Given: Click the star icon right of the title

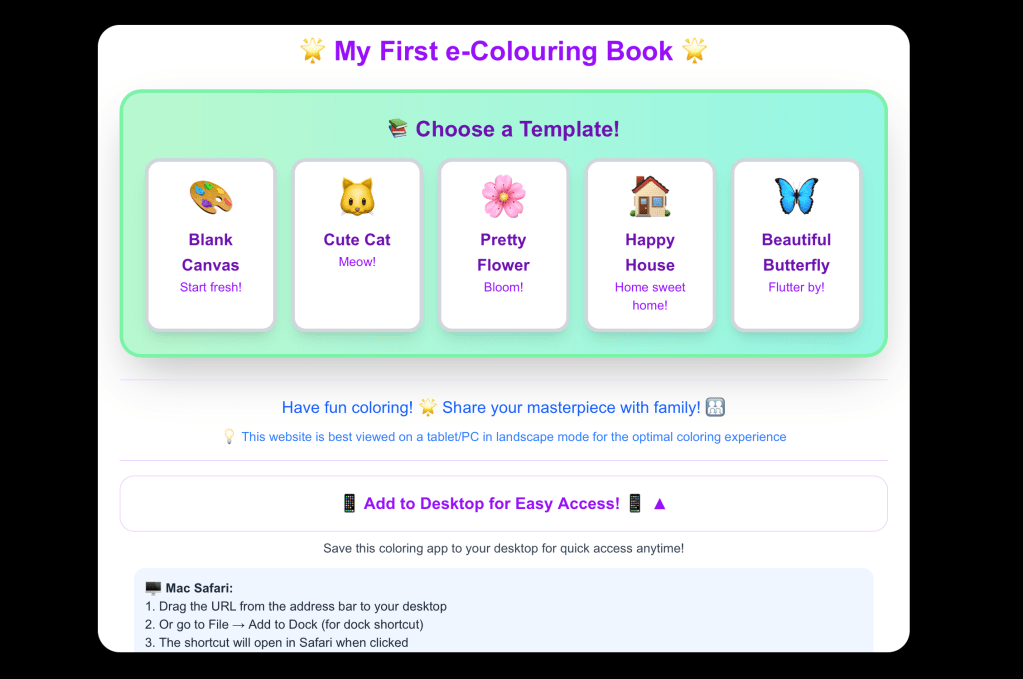Looking at the screenshot, I should point(694,51).
